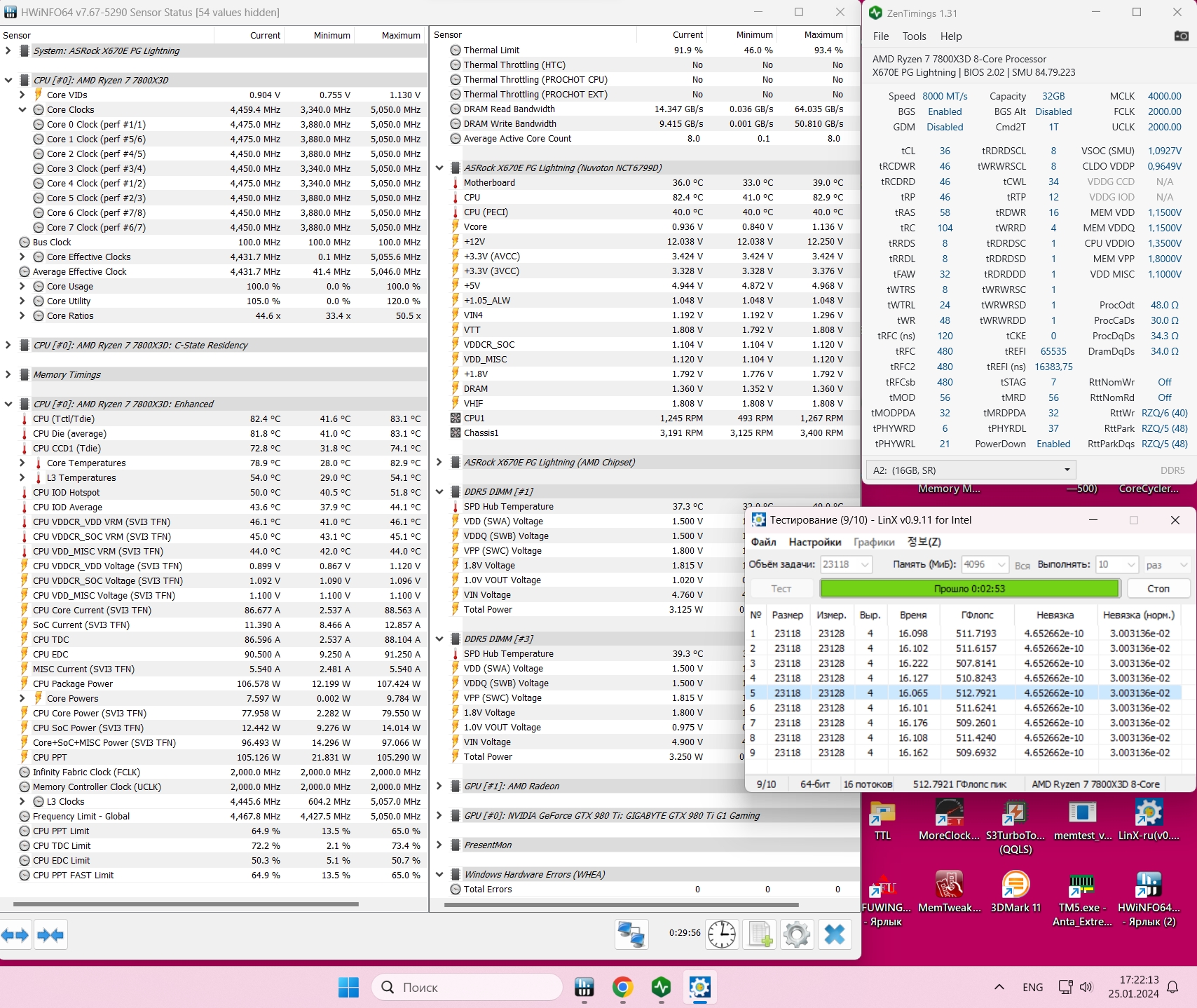The width and height of the screenshot is (1197, 1008).
Task: Select the HWiNFO64 shortcut on desktop
Action: pyautogui.click(x=1149, y=899)
